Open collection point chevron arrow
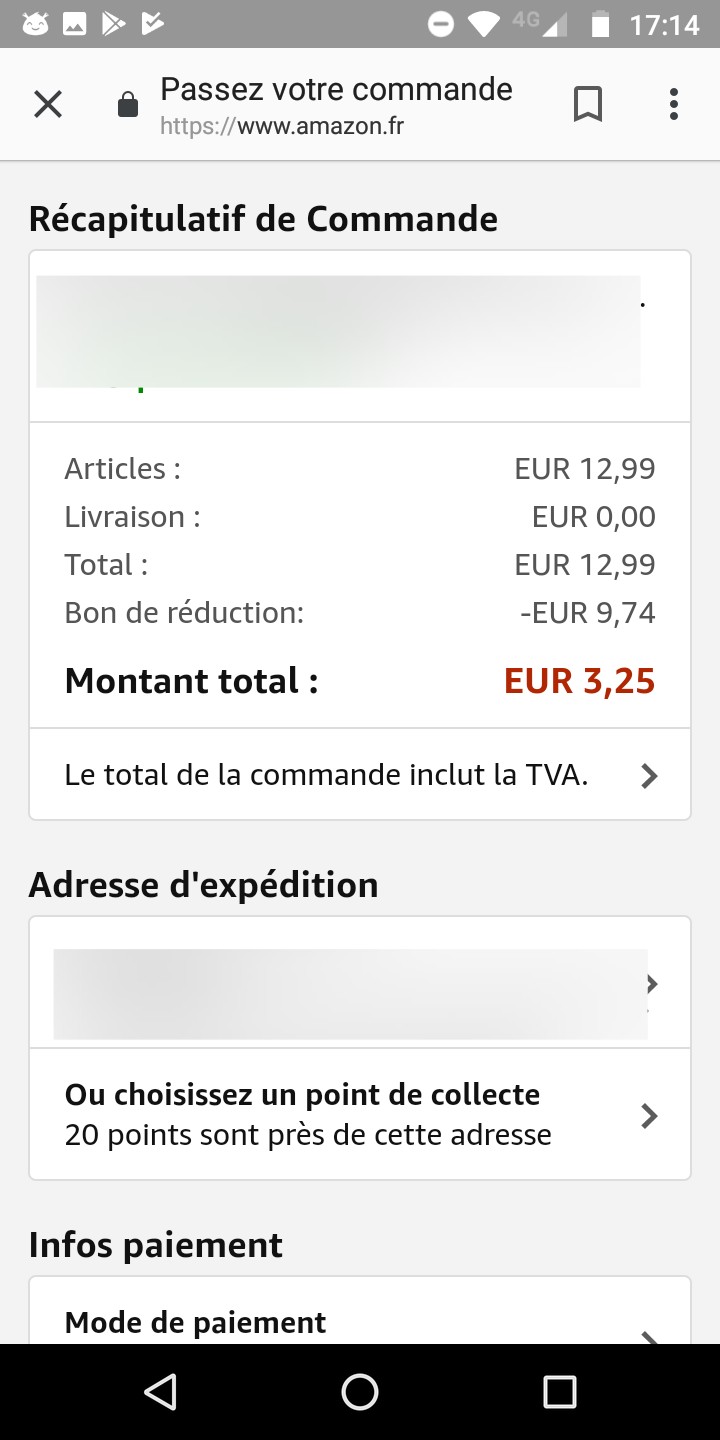The width and height of the screenshot is (720, 1440). 649,1115
